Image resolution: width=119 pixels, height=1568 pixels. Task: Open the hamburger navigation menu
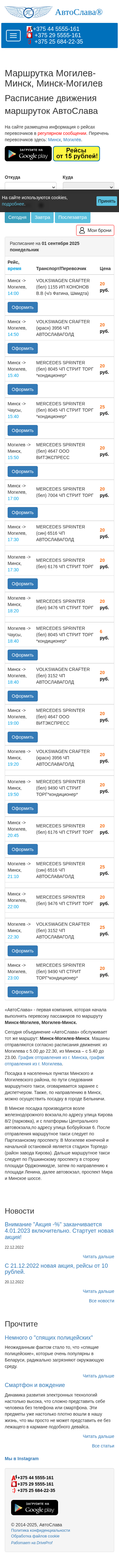click(13, 36)
